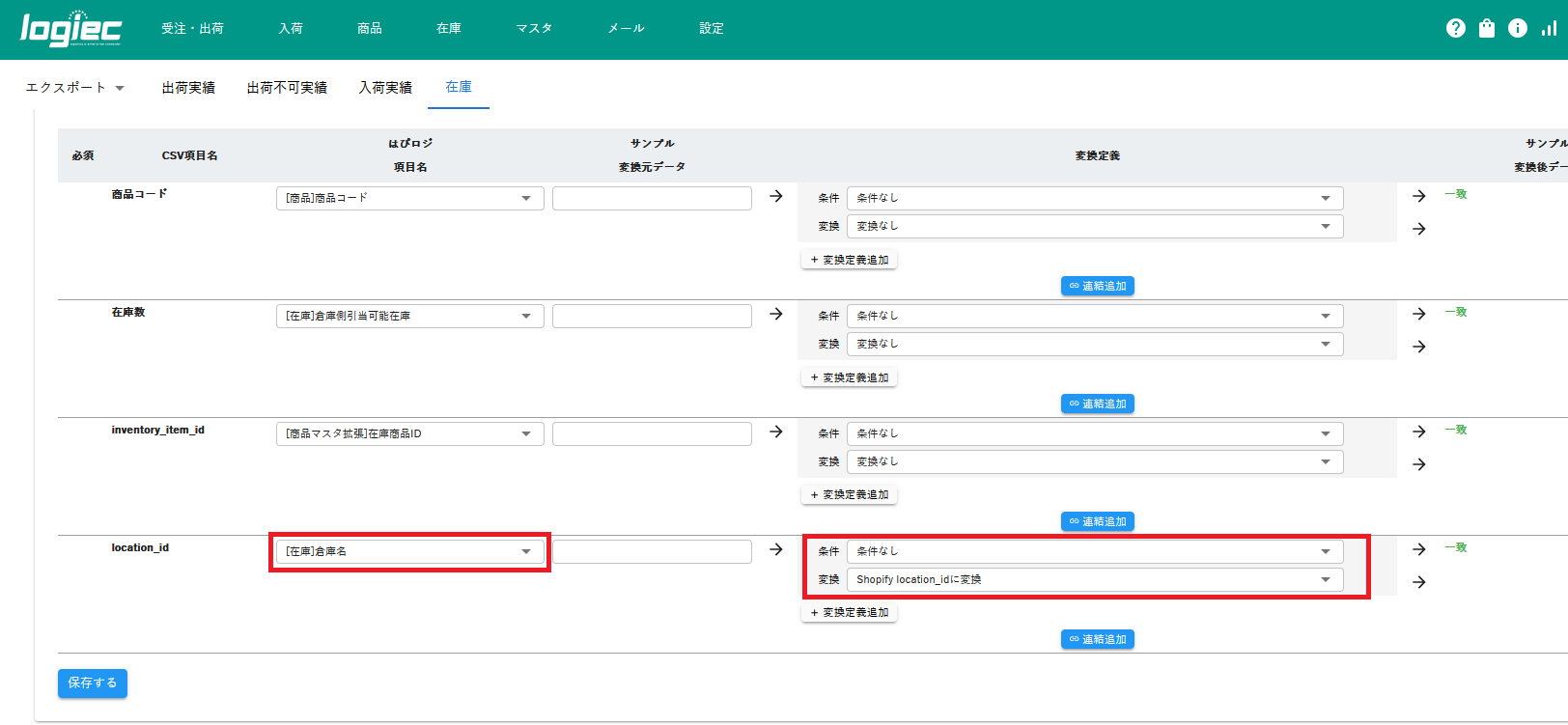Click the help question mark icon

[x=1455, y=29]
